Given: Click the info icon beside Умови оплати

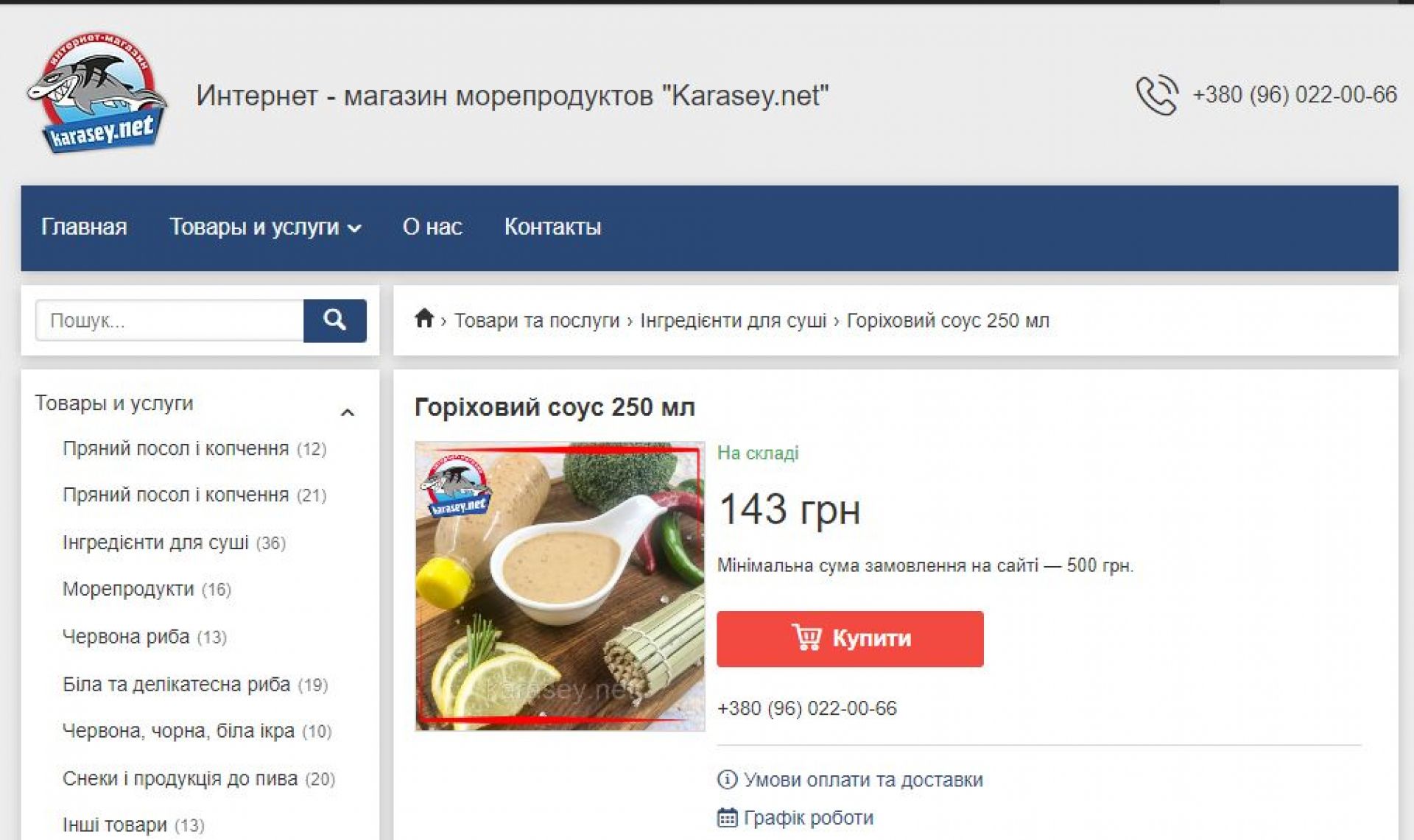Looking at the screenshot, I should tap(727, 779).
